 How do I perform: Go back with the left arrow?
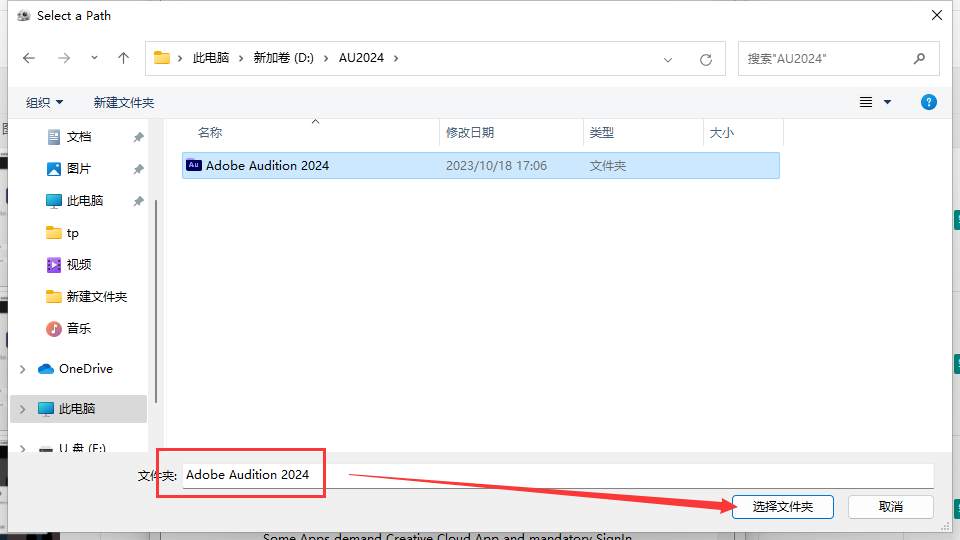pyautogui.click(x=29, y=58)
